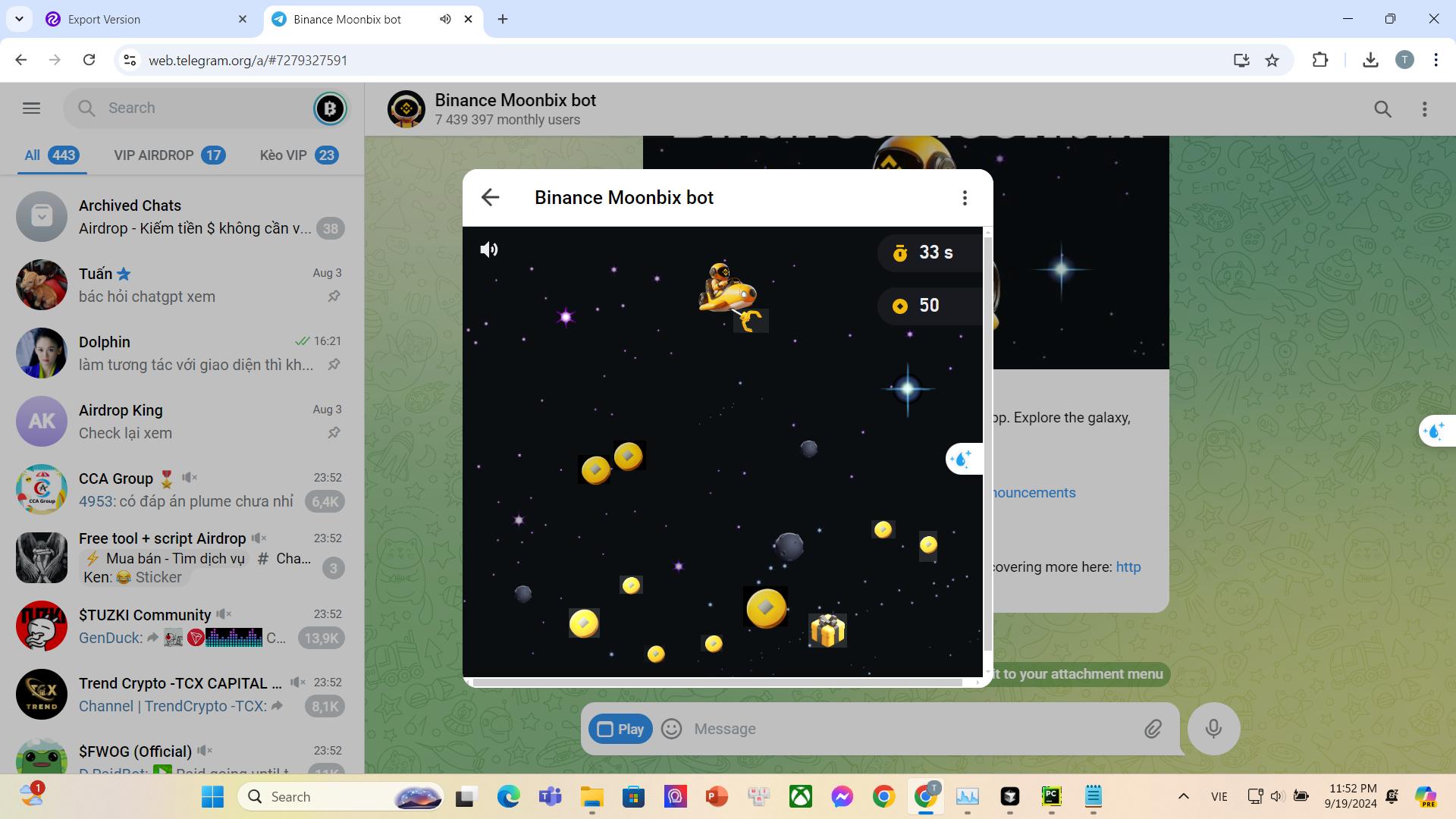Open the Tuấn chat
Image resolution: width=1456 pixels, height=819 pixels.
click(182, 285)
